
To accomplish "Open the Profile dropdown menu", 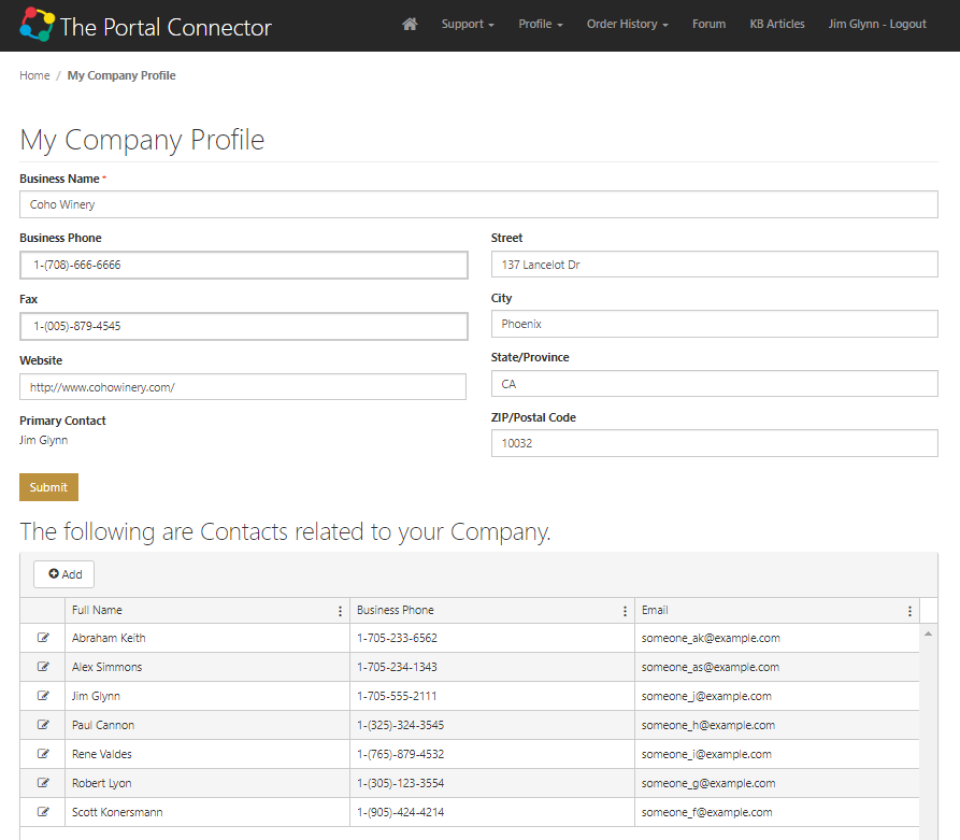I will point(540,24).
